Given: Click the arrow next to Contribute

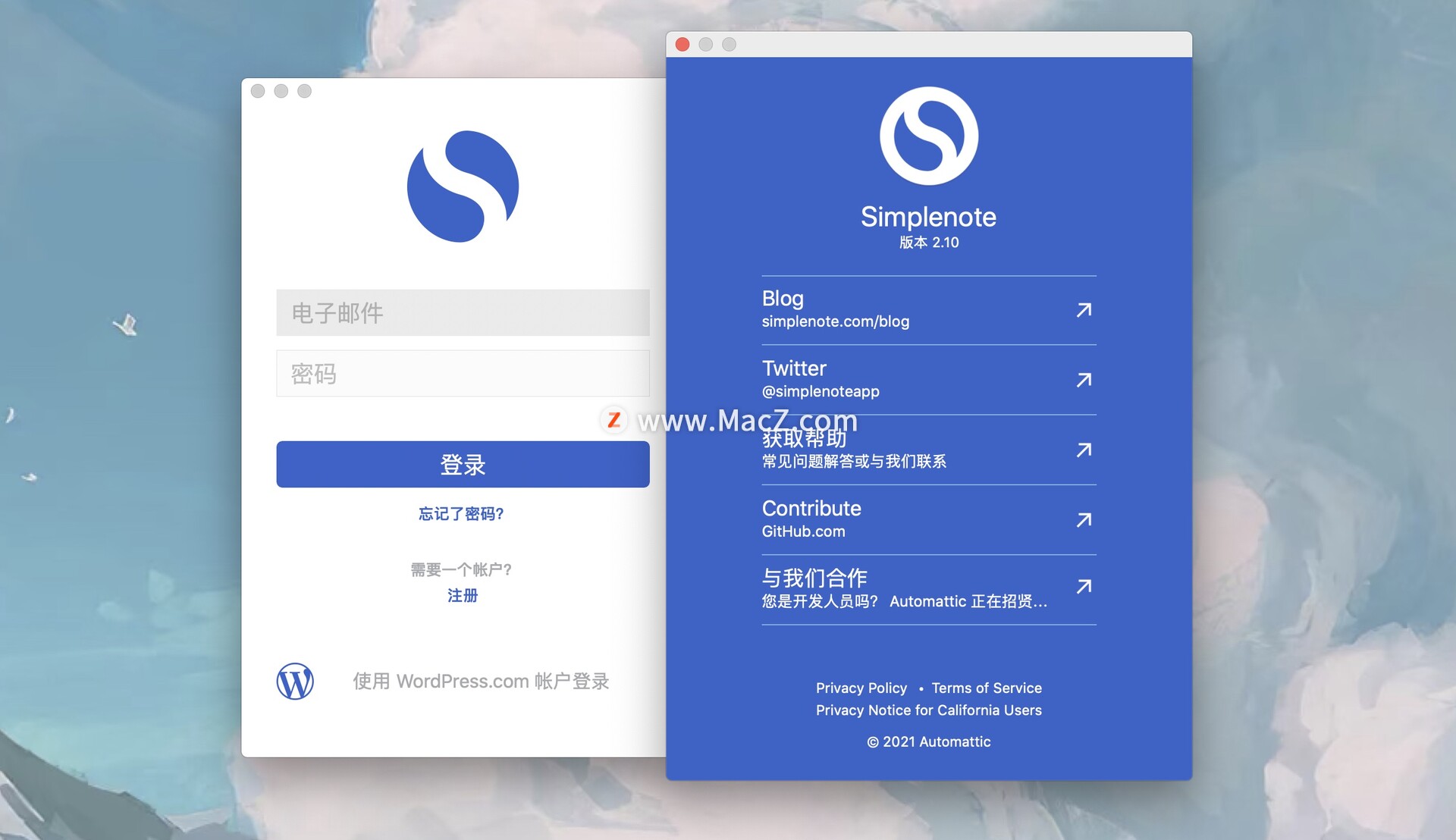Looking at the screenshot, I should point(1084,520).
